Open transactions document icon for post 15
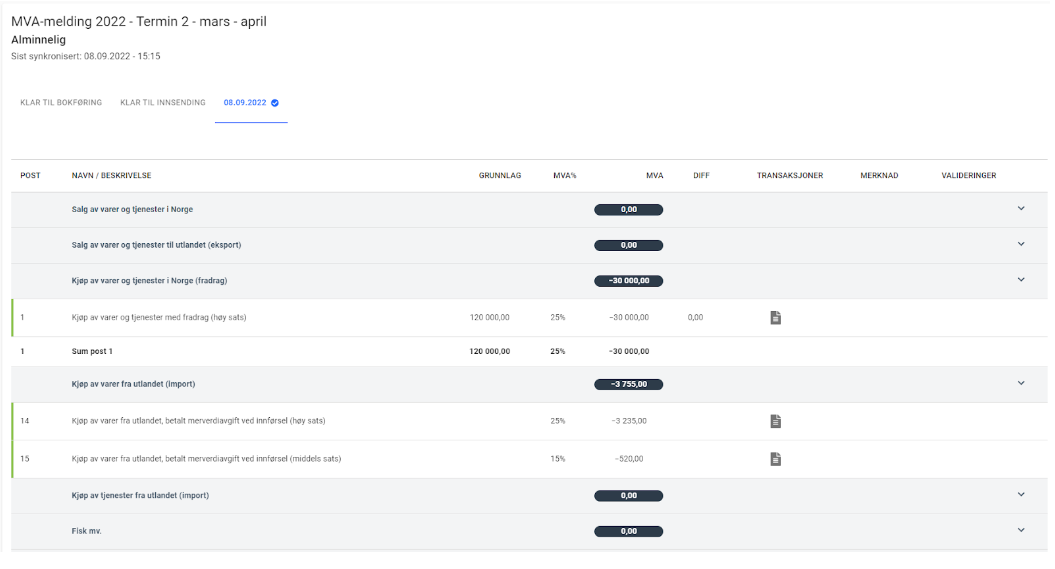This screenshot has height=569, width=1055. (775, 459)
